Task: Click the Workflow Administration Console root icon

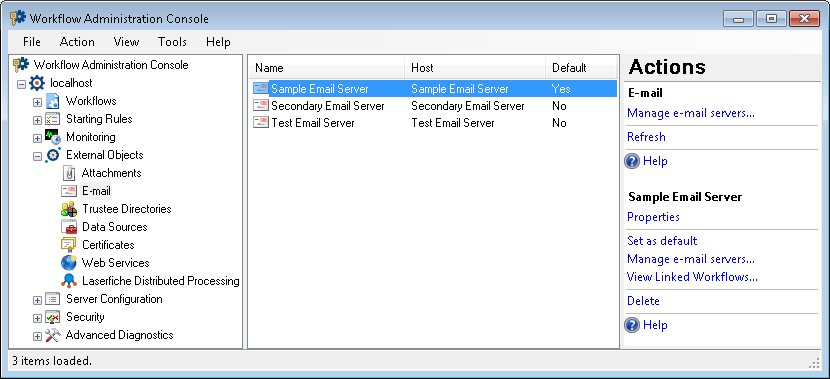Action: click(x=21, y=65)
